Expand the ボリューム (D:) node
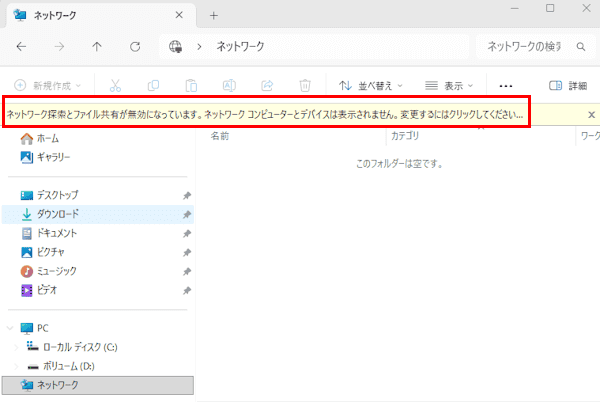Viewport: 600px width, 402px height. point(16,366)
